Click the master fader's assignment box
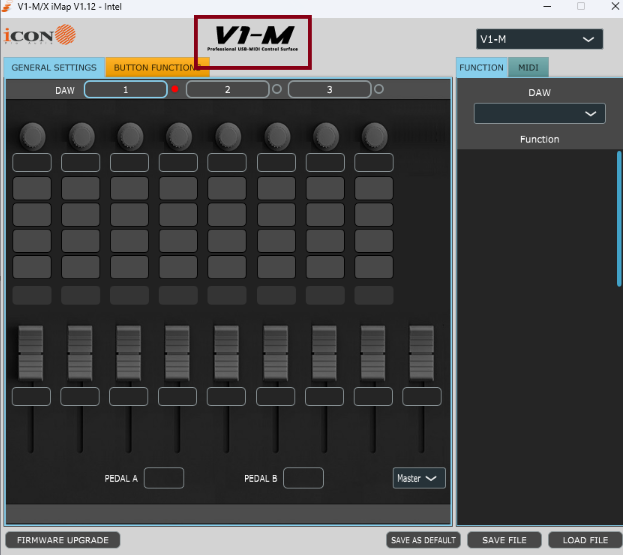 (422, 396)
